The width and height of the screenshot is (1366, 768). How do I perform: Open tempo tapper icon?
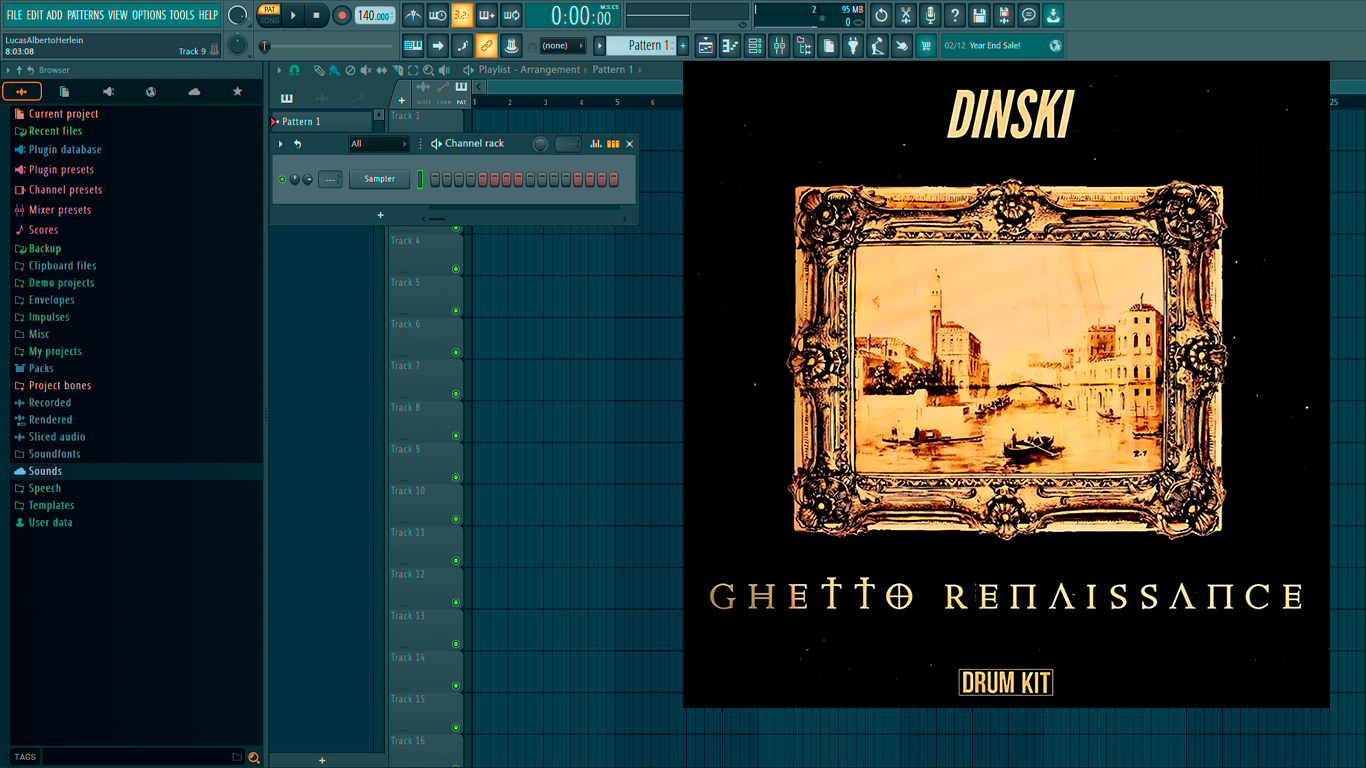pos(877,45)
